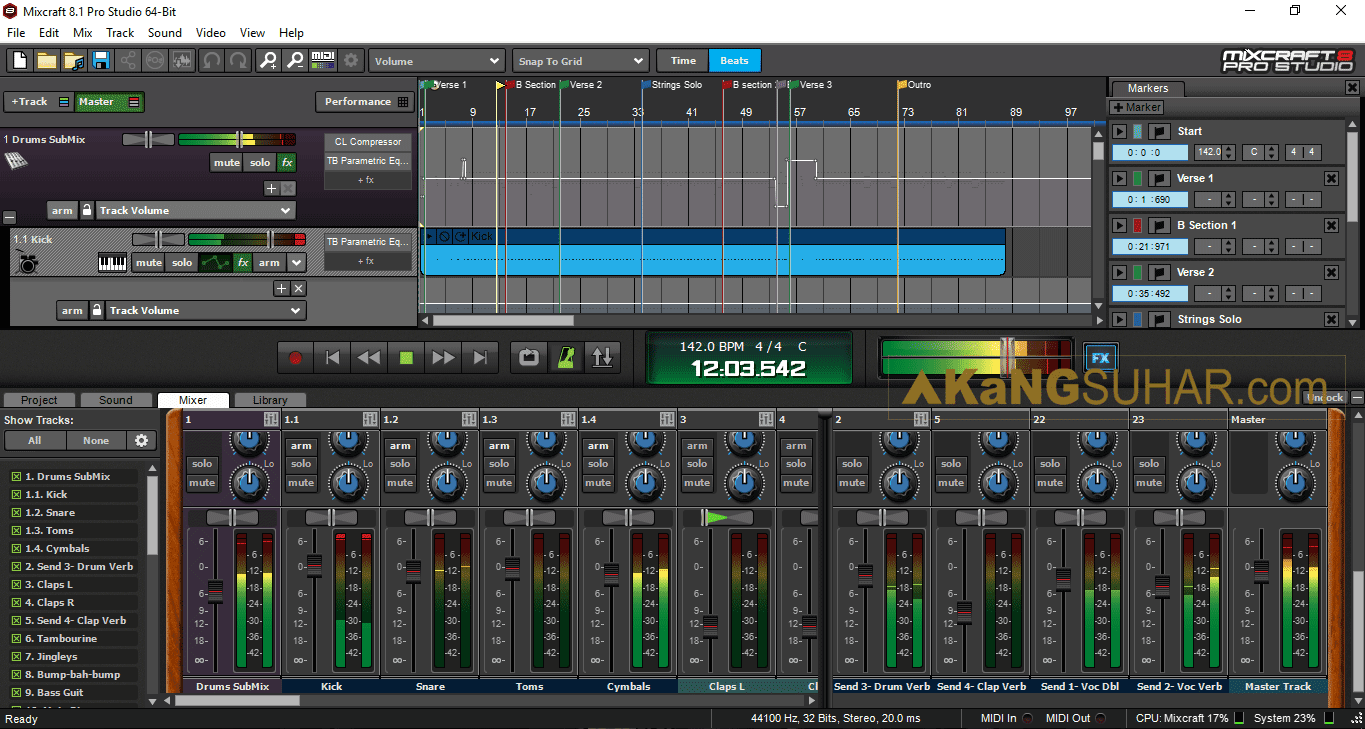Click the redo arrow in the toolbar
Image resolution: width=1365 pixels, height=729 pixels.
point(238,61)
